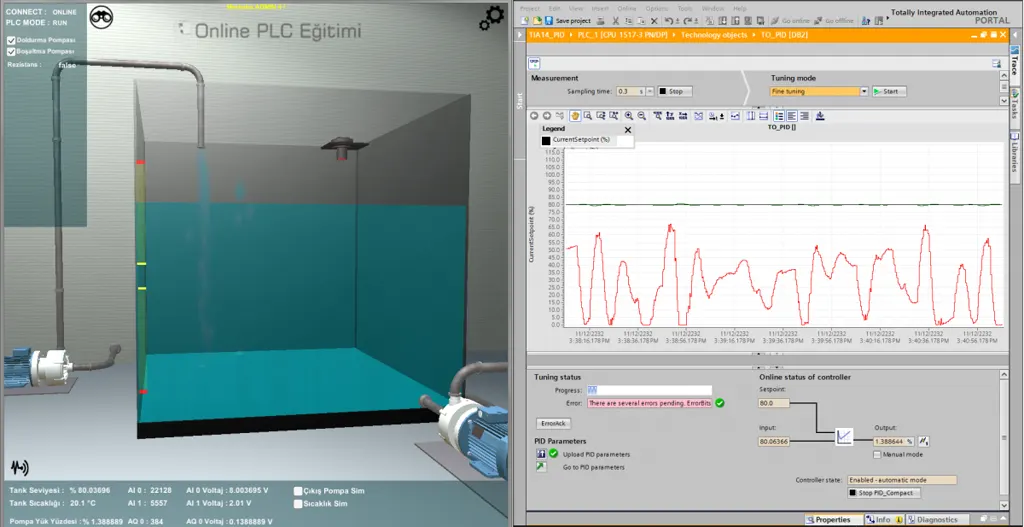Viewport: 1024px width, 527px height.
Task: Click the Cut scissors icon
Action: [x=615, y=21]
